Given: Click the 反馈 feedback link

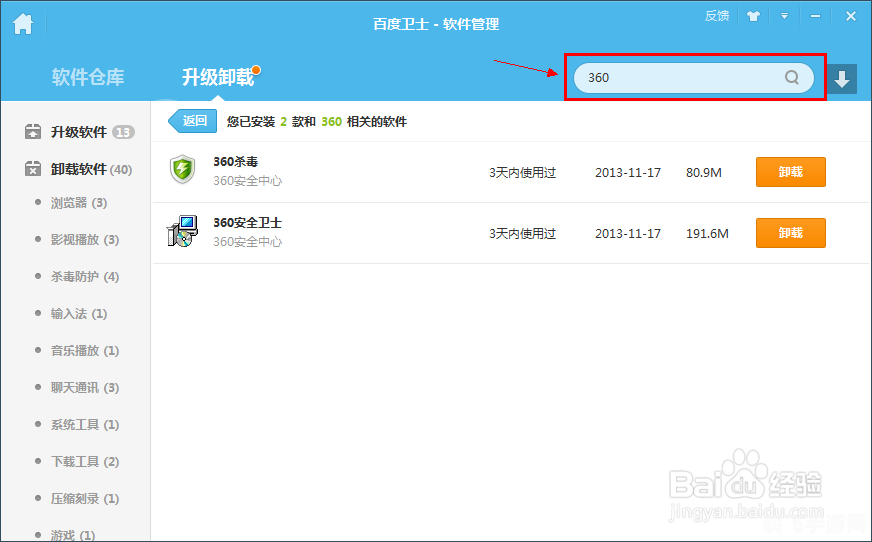Looking at the screenshot, I should click(x=717, y=16).
